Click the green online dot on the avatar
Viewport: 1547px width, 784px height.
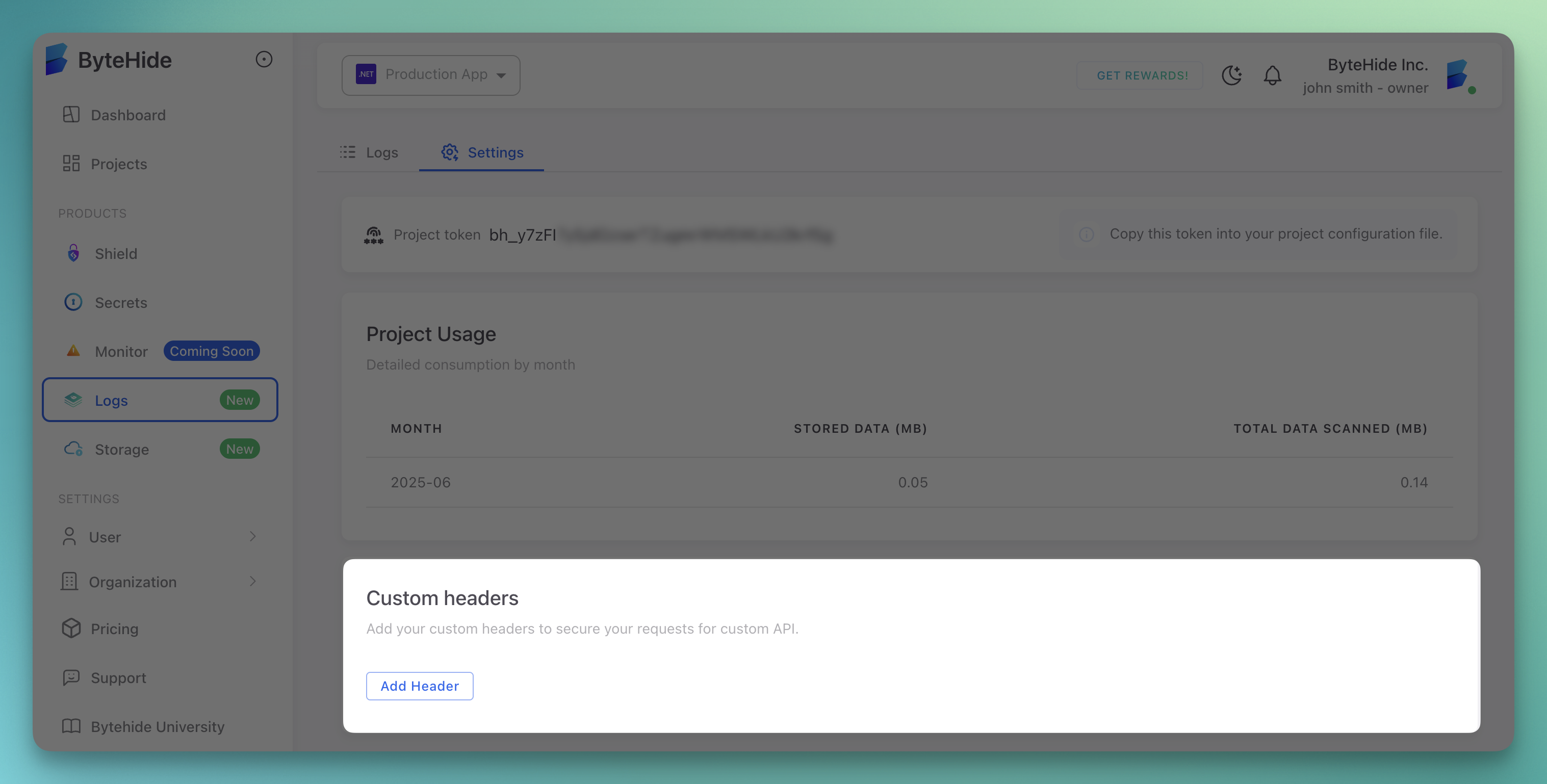click(1472, 90)
